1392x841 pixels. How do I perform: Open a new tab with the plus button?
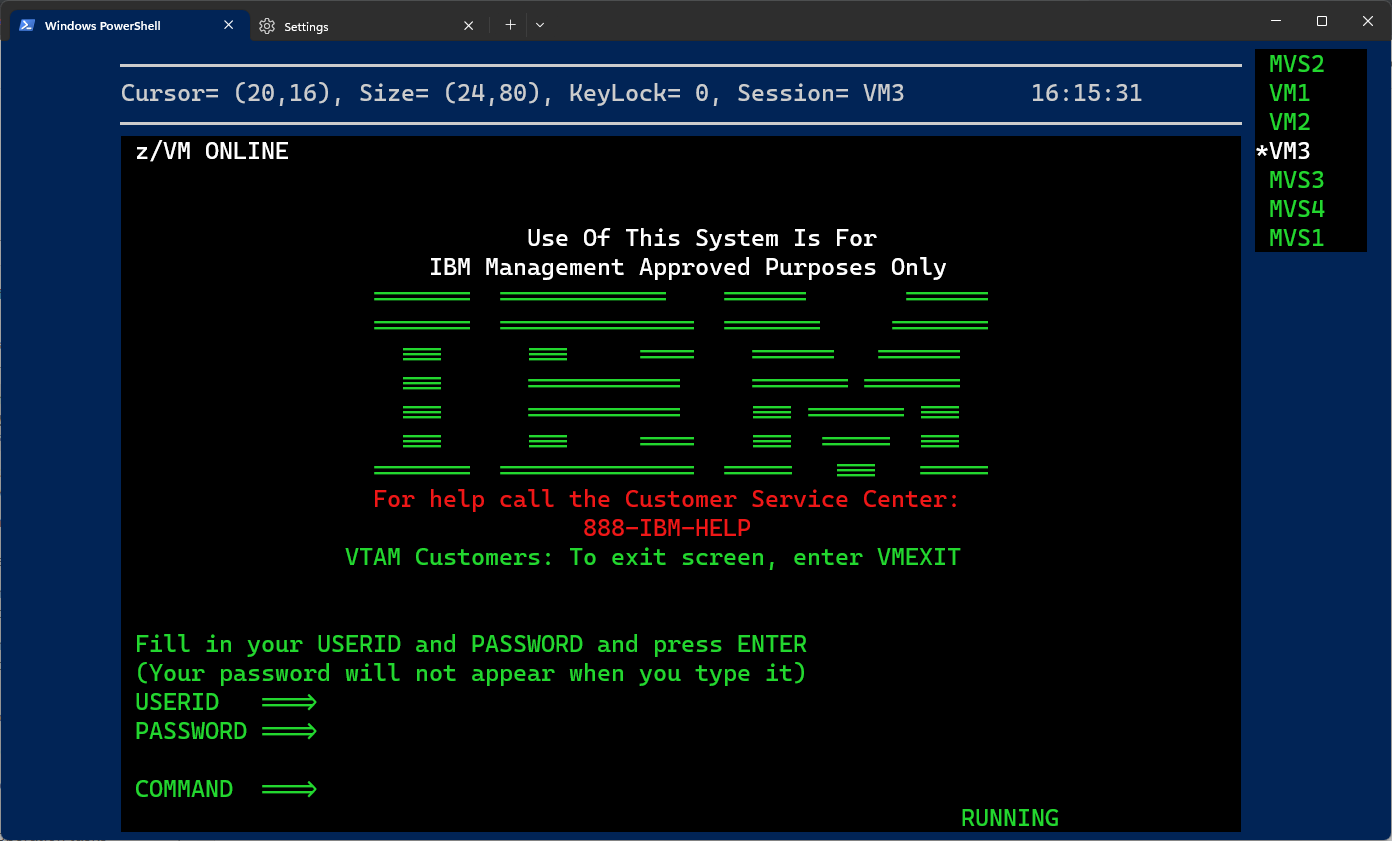click(x=510, y=25)
